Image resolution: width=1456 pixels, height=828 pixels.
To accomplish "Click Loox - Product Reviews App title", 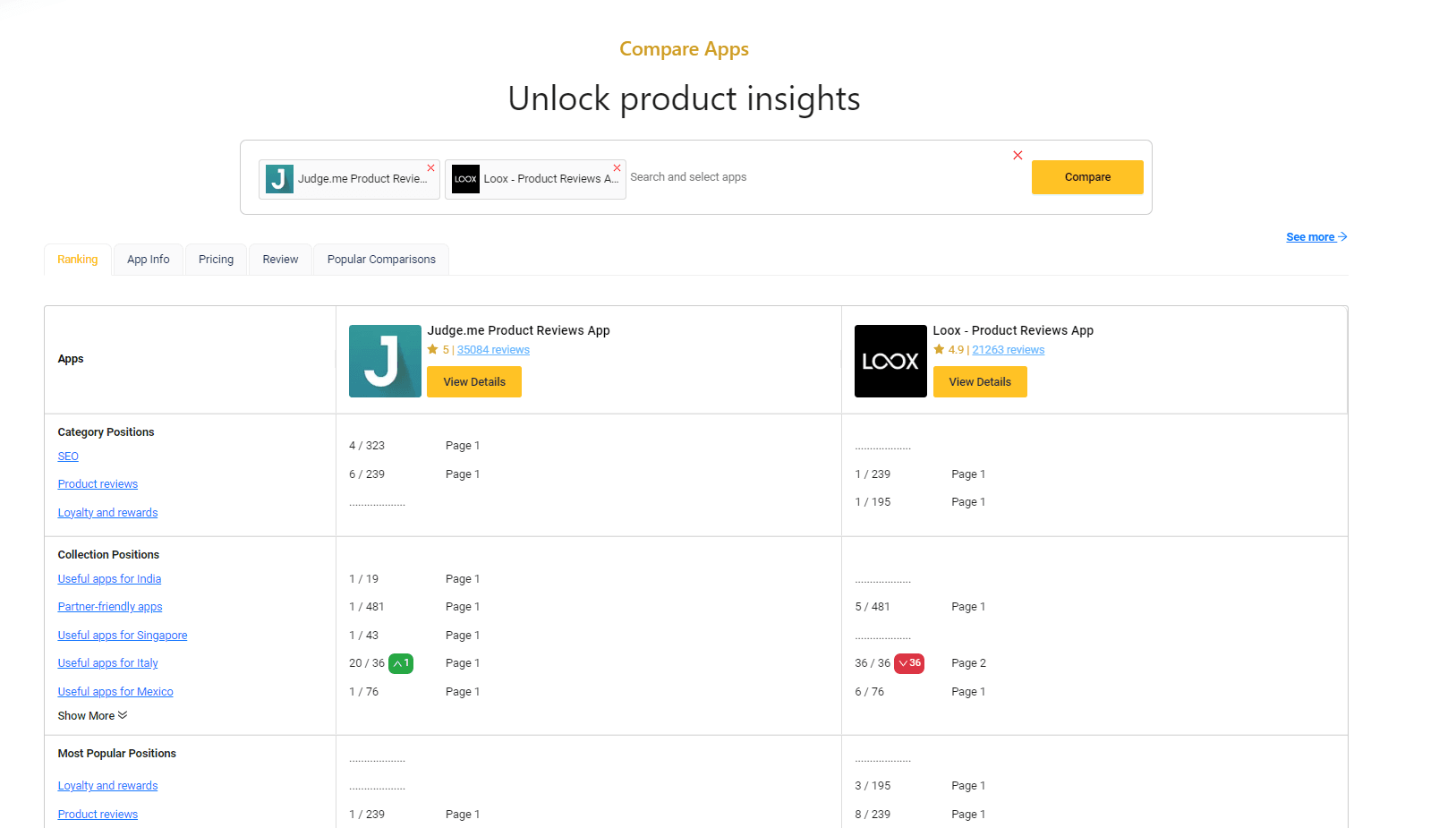I will (x=1013, y=330).
